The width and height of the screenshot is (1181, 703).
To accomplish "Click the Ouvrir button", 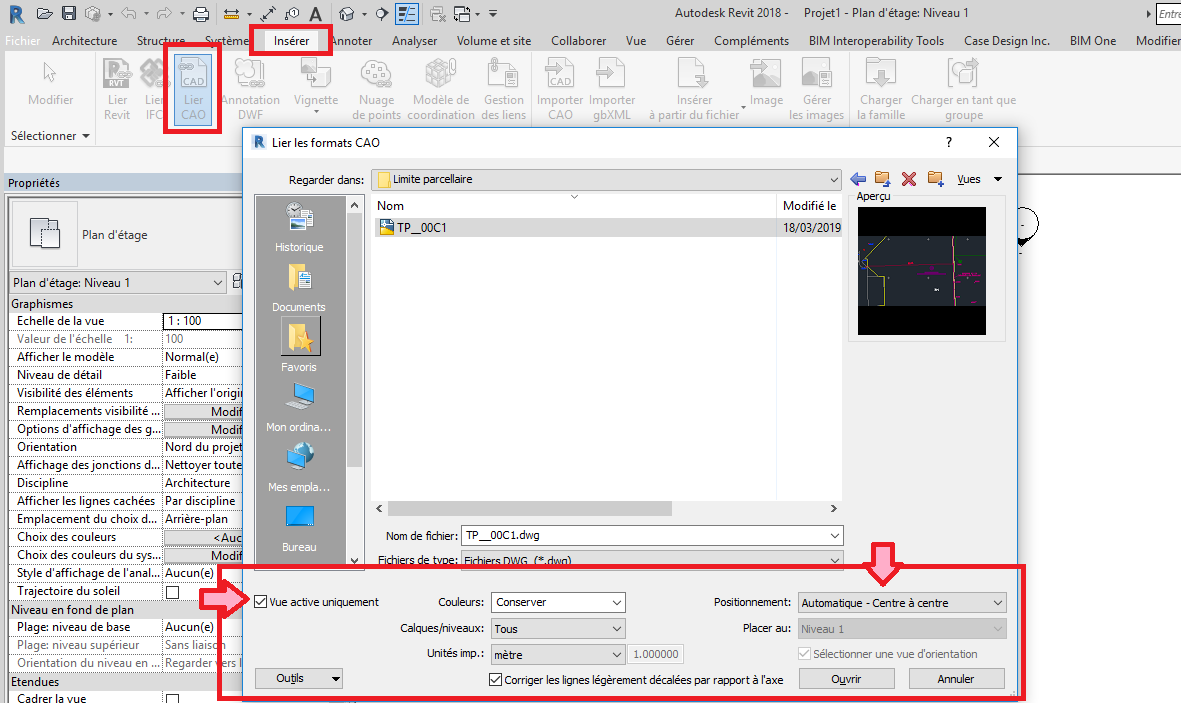I will pyautogui.click(x=847, y=679).
